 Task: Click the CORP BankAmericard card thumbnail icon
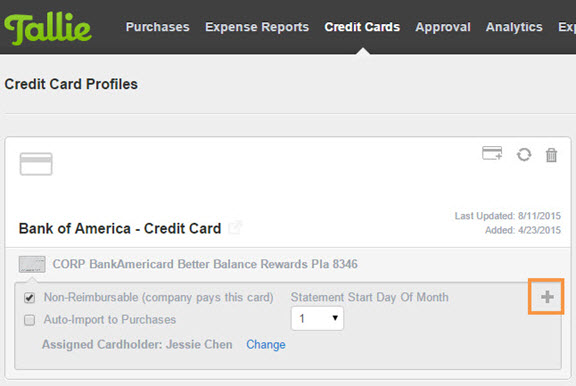pos(32,264)
